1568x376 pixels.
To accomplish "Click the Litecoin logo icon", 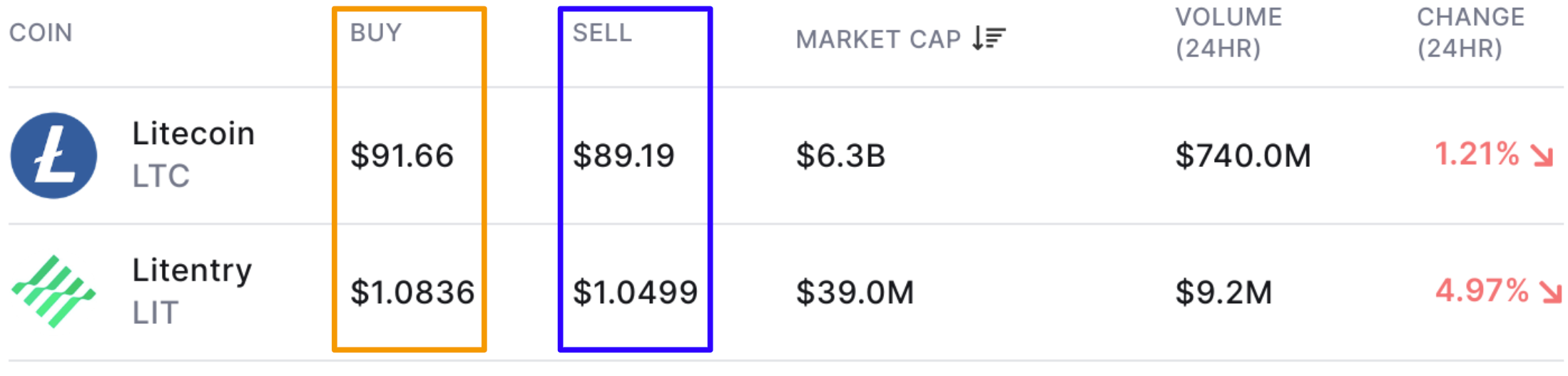I will [x=54, y=156].
